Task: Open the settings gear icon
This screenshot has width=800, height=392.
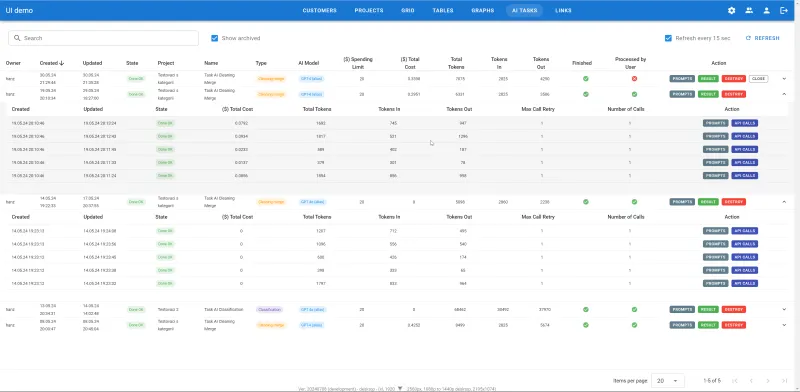Action: (732, 10)
